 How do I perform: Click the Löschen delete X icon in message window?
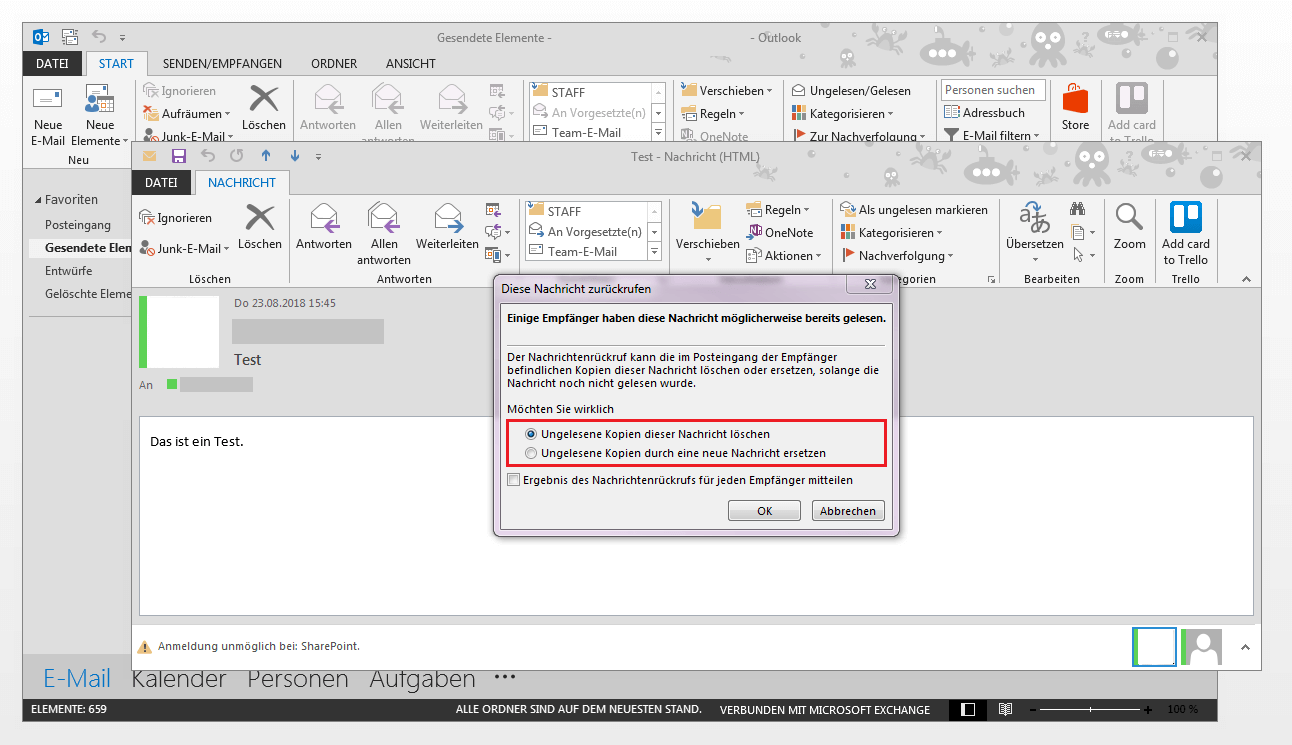click(260, 217)
